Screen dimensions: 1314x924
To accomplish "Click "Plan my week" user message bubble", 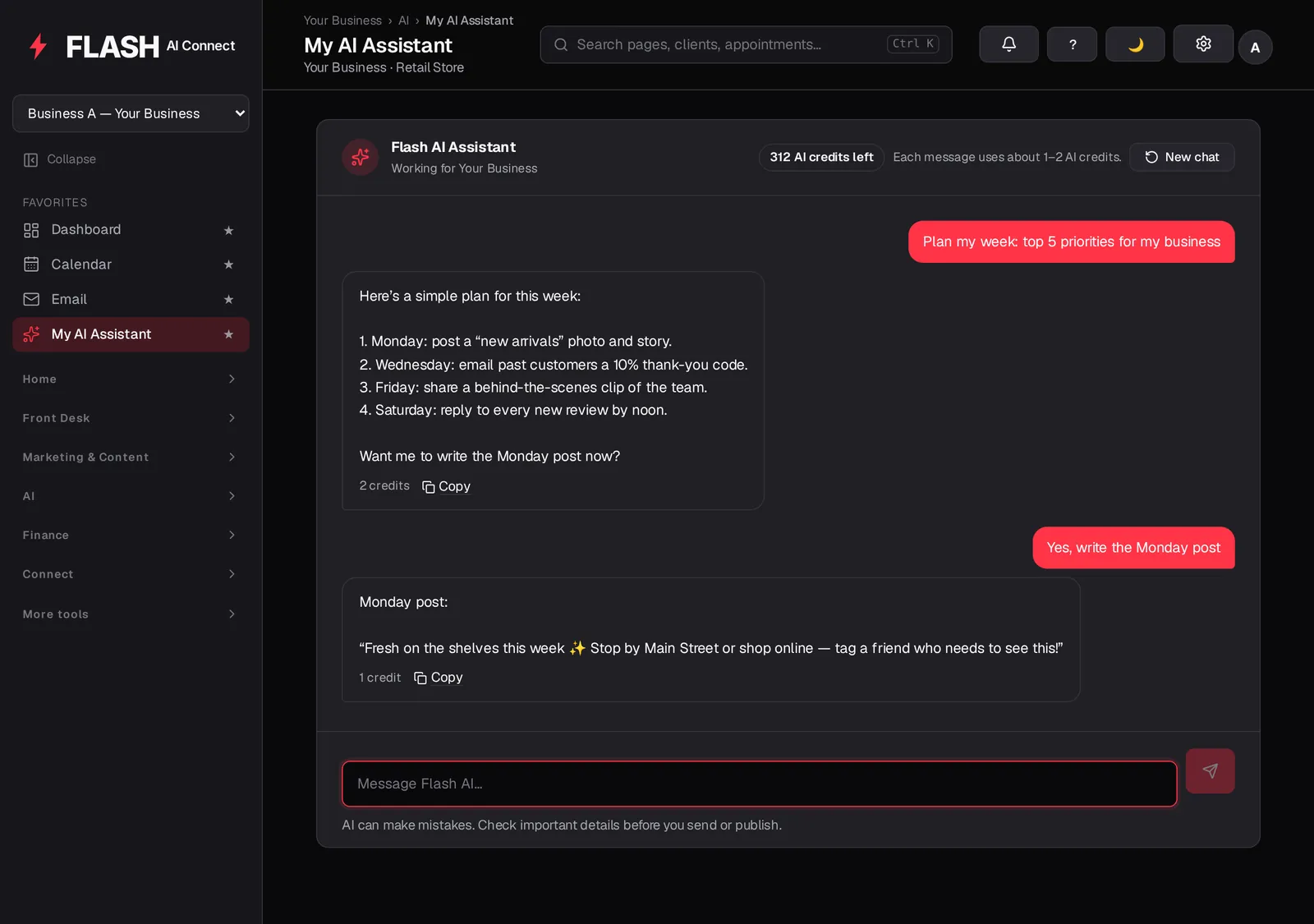I will tap(1071, 241).
